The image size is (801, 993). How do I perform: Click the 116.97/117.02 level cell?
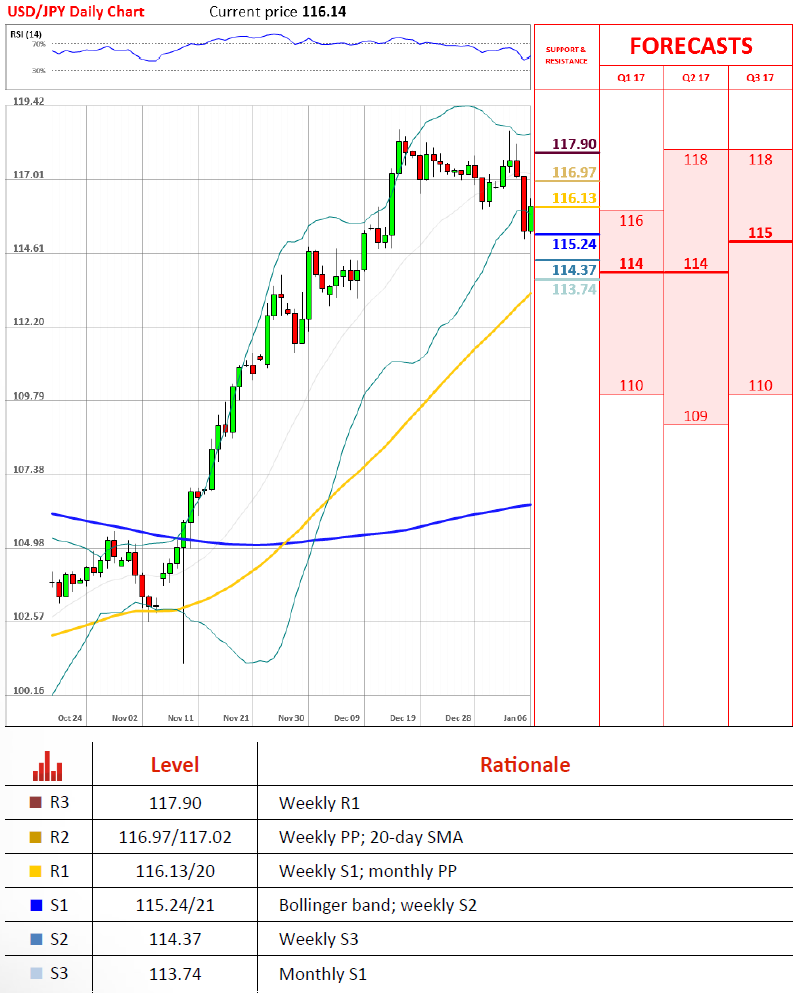175,837
